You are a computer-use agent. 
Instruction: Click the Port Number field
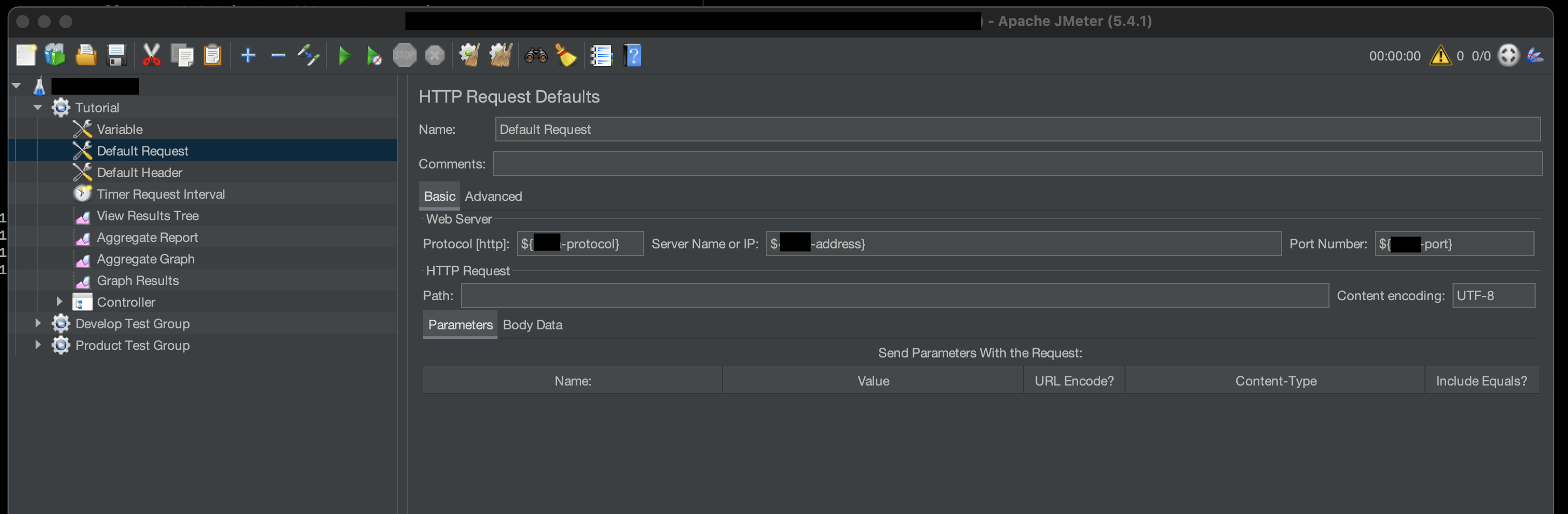pyautogui.click(x=1454, y=244)
